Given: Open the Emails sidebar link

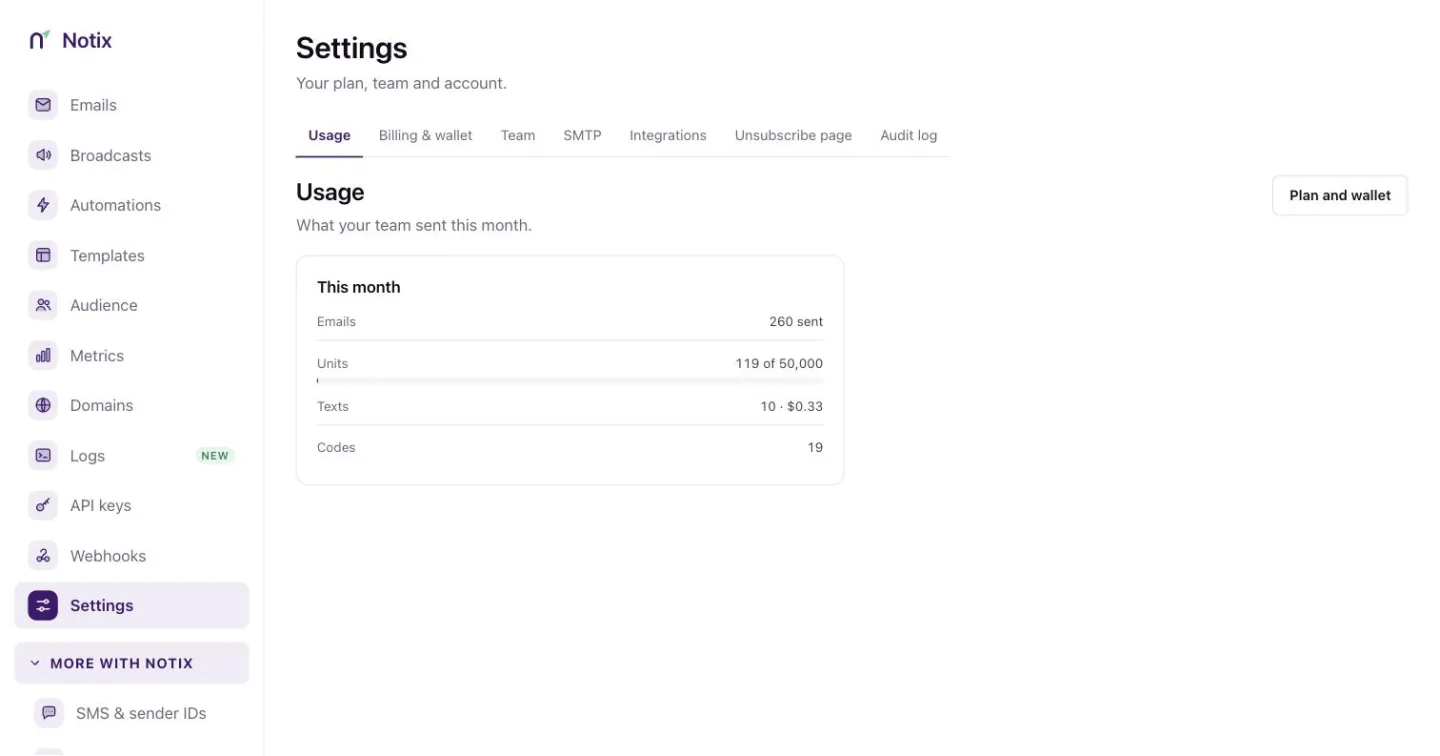Looking at the screenshot, I should [x=131, y=105].
